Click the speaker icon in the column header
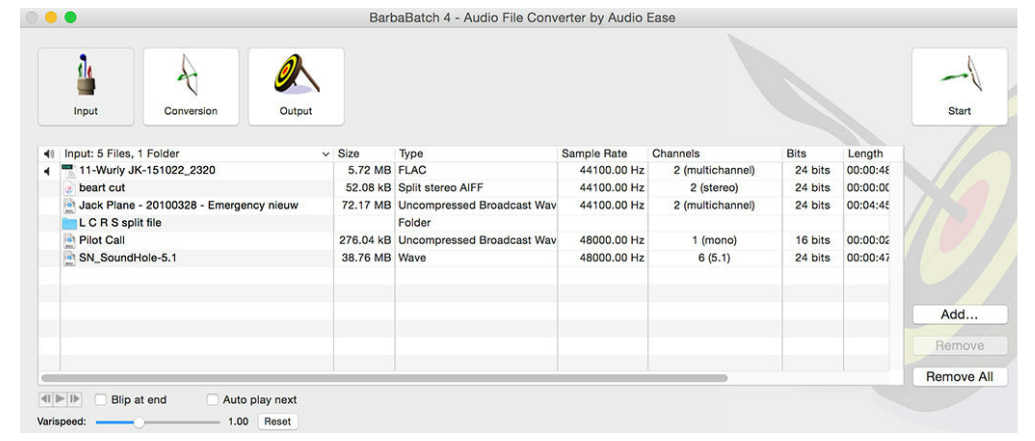1035x441 pixels. point(49,154)
